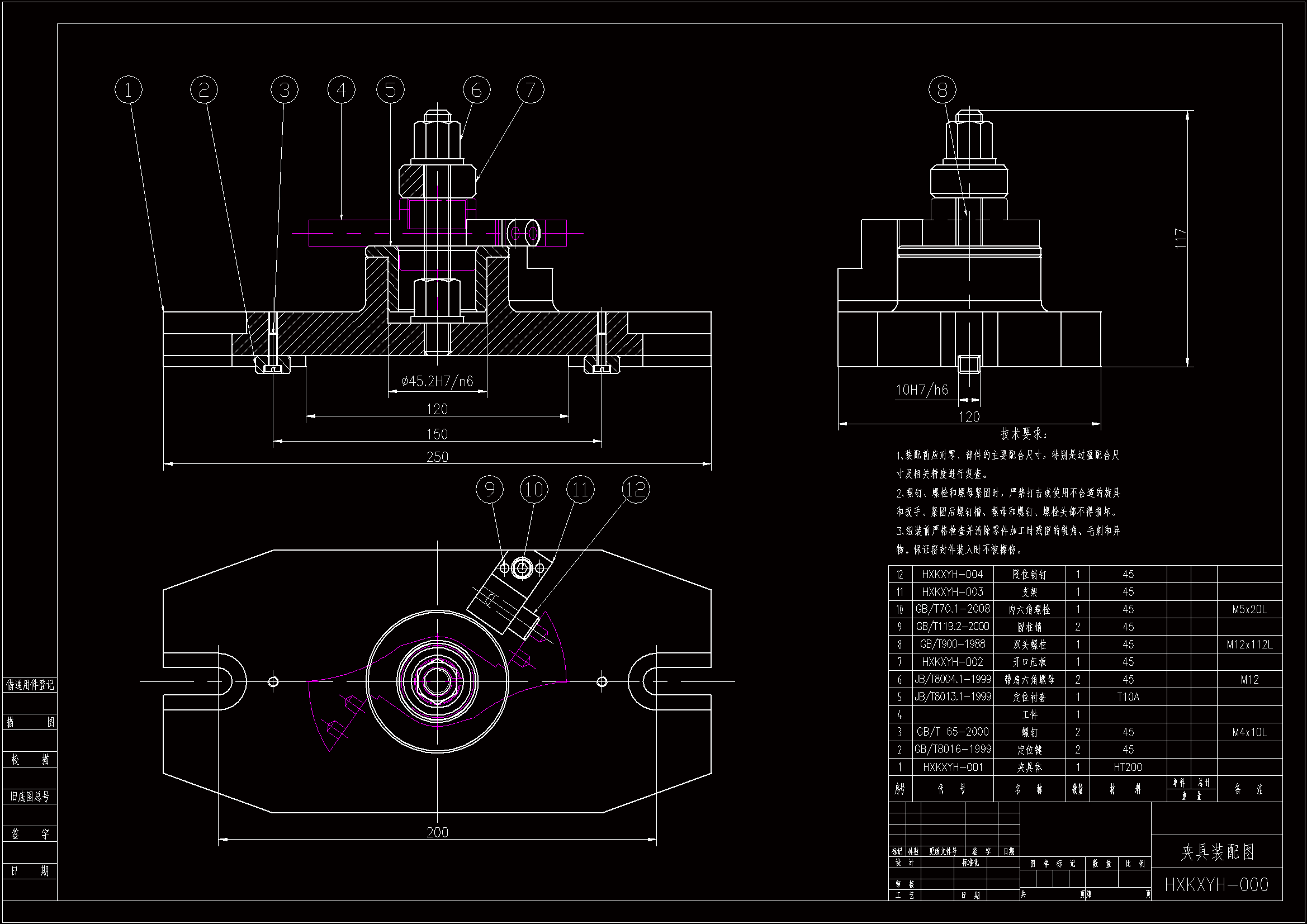Image resolution: width=1307 pixels, height=924 pixels.
Task: Click the 117 height dimension text
Action: (x=1181, y=238)
